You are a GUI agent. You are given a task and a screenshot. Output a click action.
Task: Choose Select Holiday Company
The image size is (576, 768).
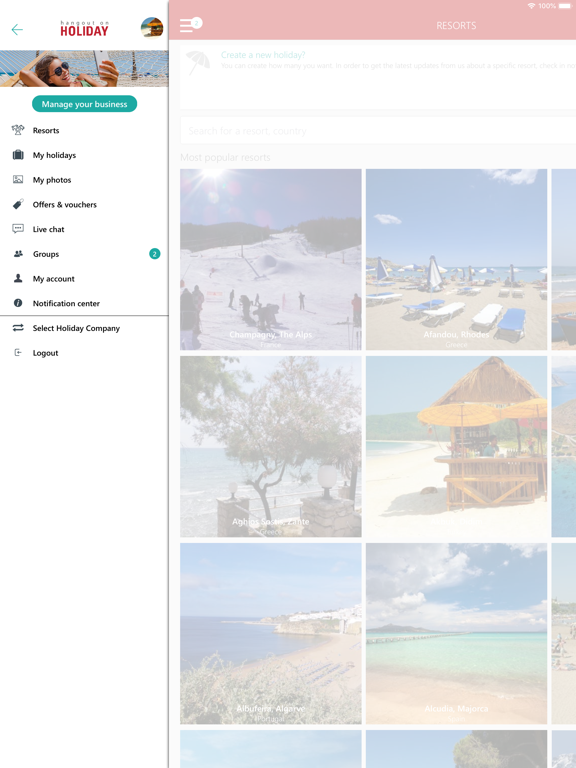pyautogui.click(x=76, y=328)
